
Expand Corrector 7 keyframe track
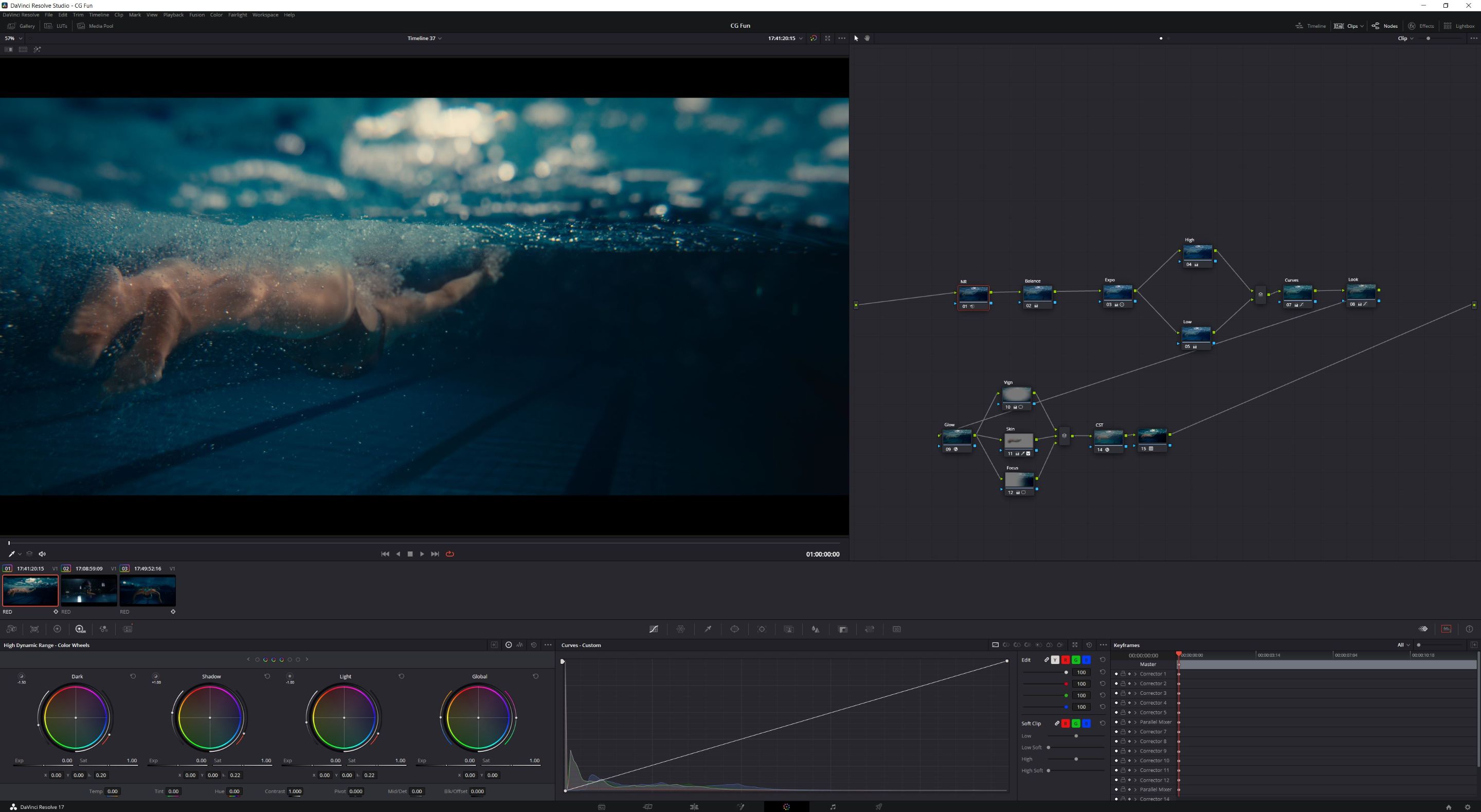coord(1135,732)
